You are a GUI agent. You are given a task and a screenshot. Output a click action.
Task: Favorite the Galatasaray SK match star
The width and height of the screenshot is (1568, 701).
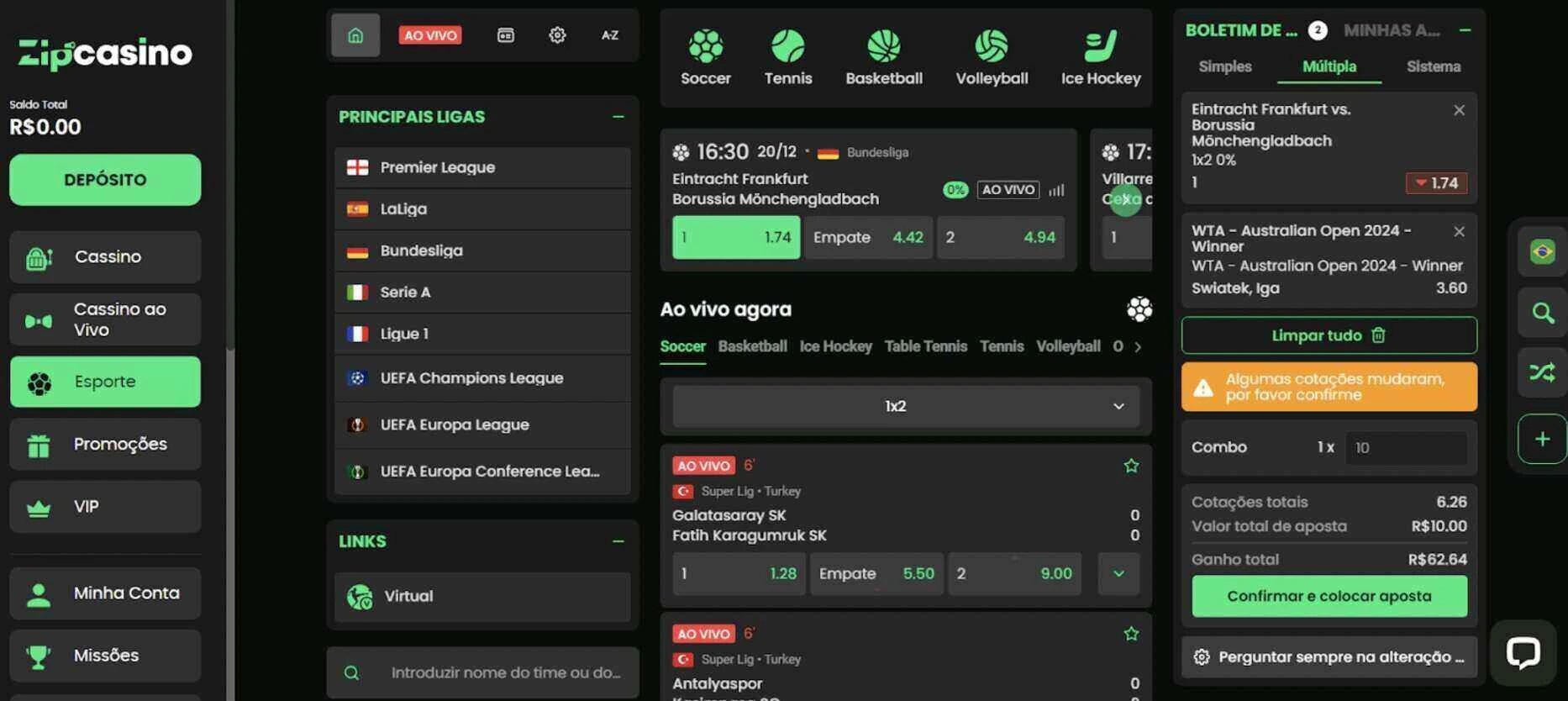pyautogui.click(x=1131, y=466)
